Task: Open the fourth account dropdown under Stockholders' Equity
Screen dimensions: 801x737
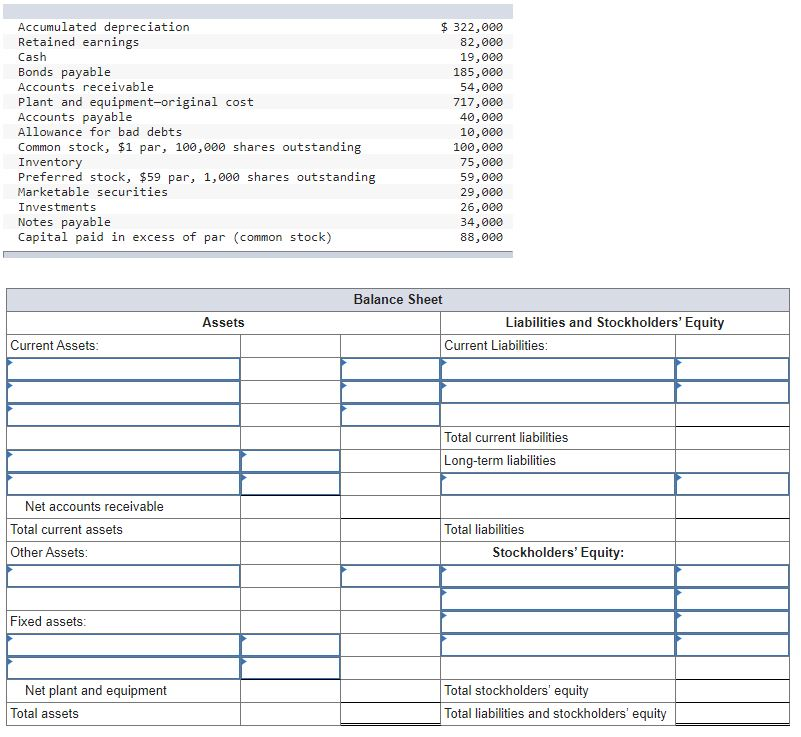Action: [558, 645]
